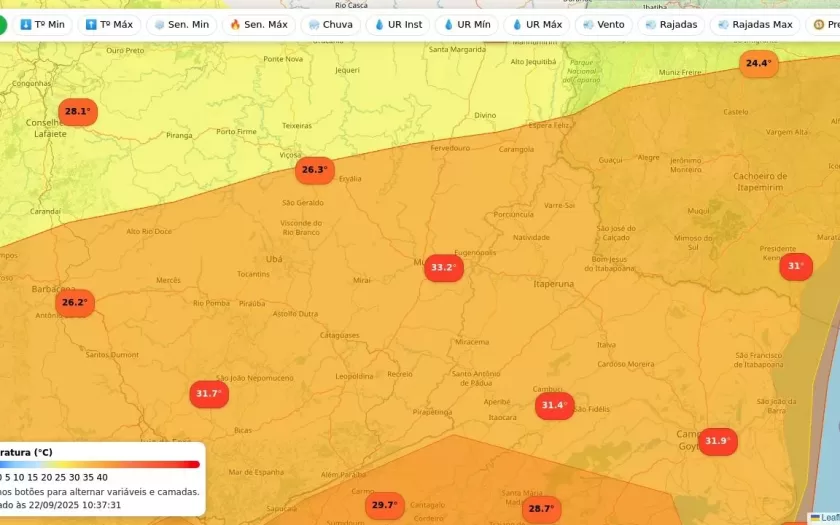Click the 24.4° temperature marker
The image size is (840, 525).
pyautogui.click(x=758, y=64)
